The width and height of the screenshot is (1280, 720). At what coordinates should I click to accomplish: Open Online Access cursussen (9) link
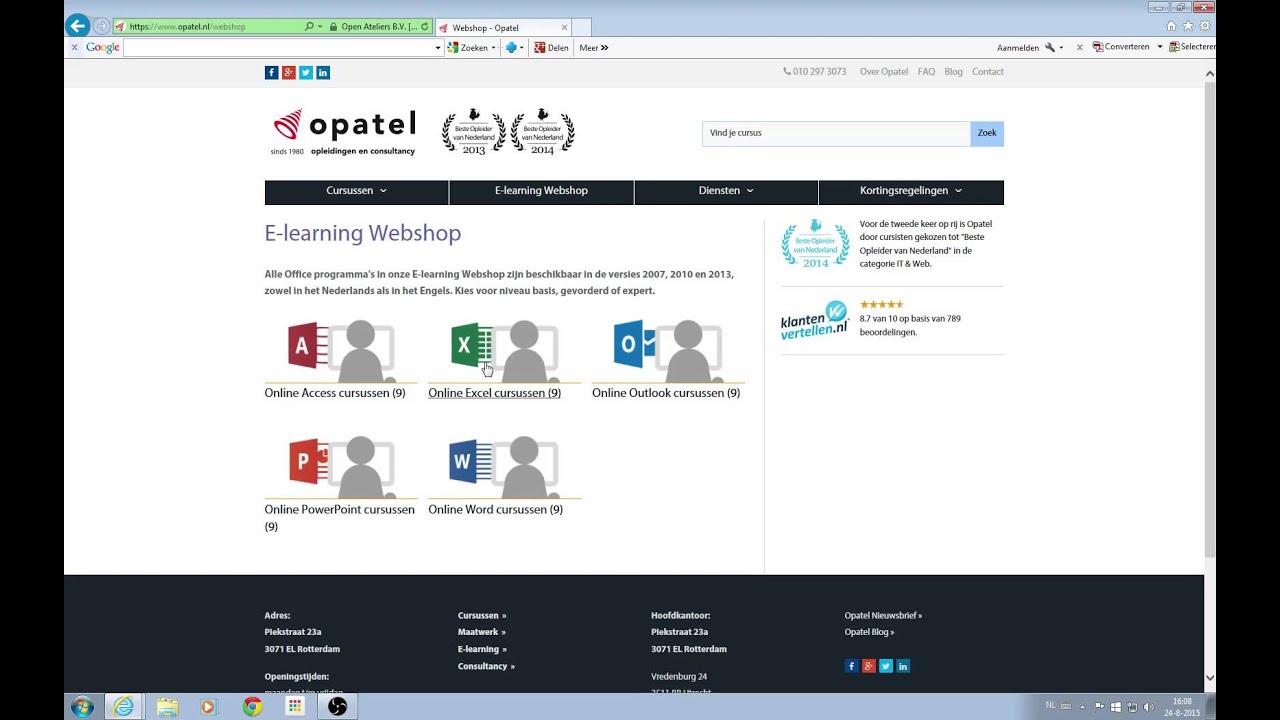pyautogui.click(x=335, y=393)
